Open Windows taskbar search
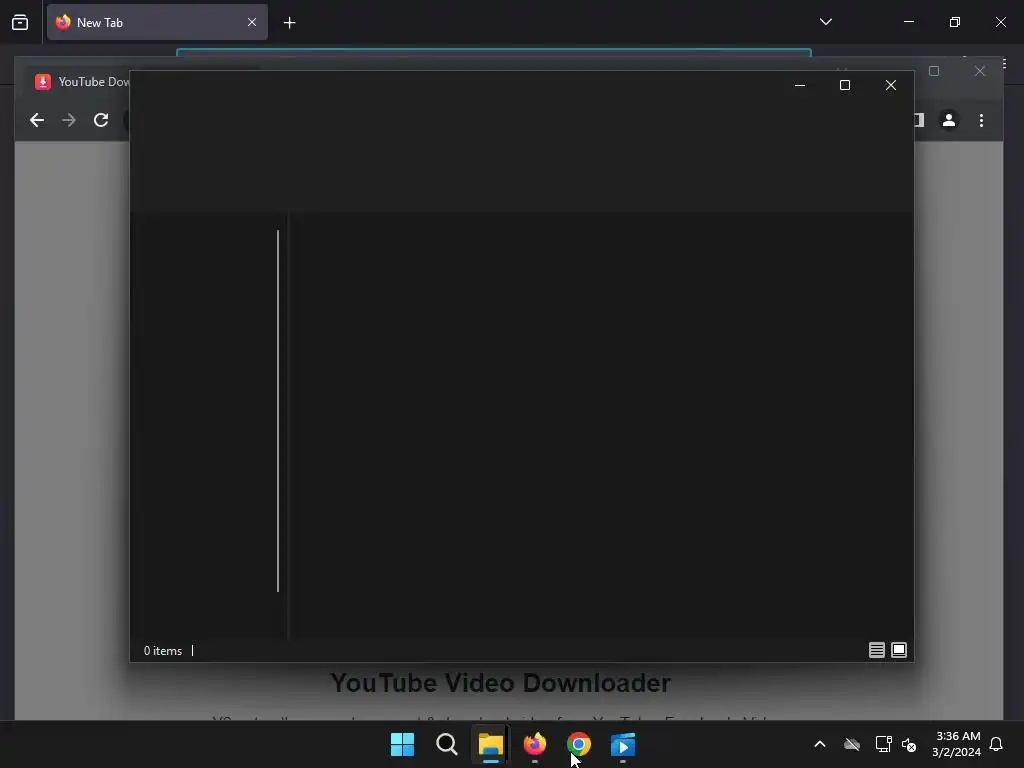 (x=447, y=744)
